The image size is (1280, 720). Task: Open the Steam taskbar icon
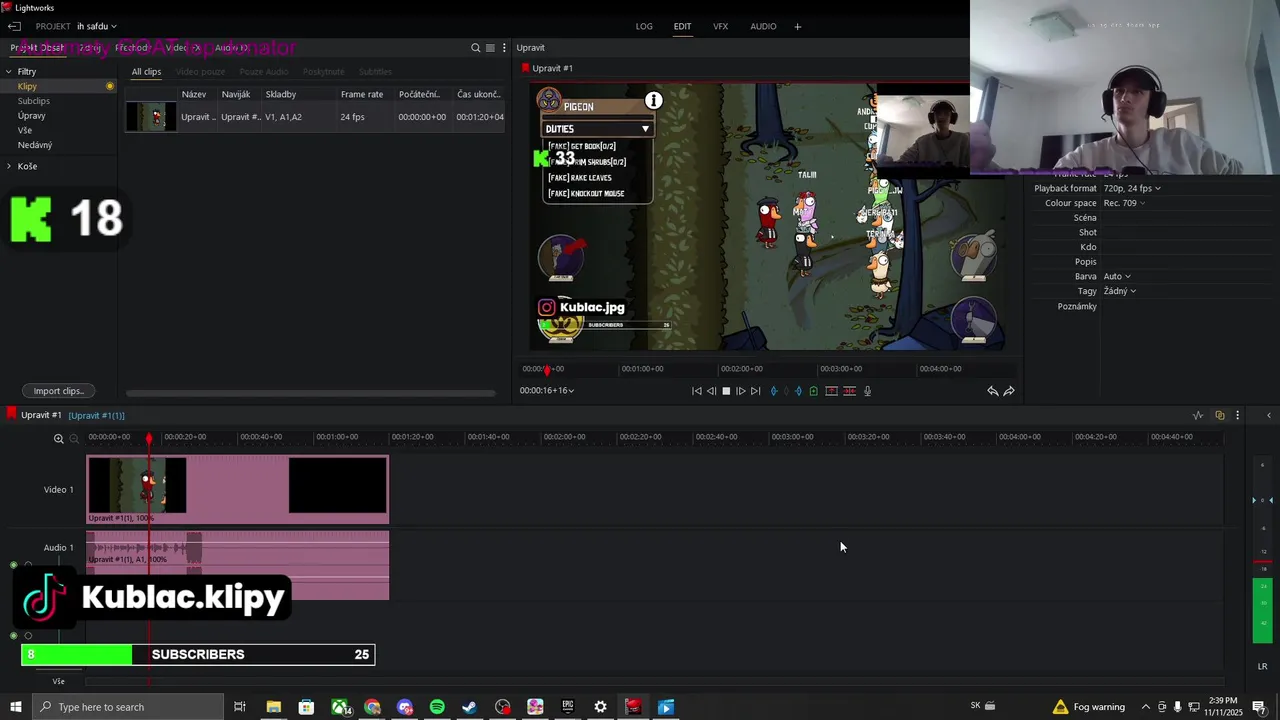[x=469, y=707]
